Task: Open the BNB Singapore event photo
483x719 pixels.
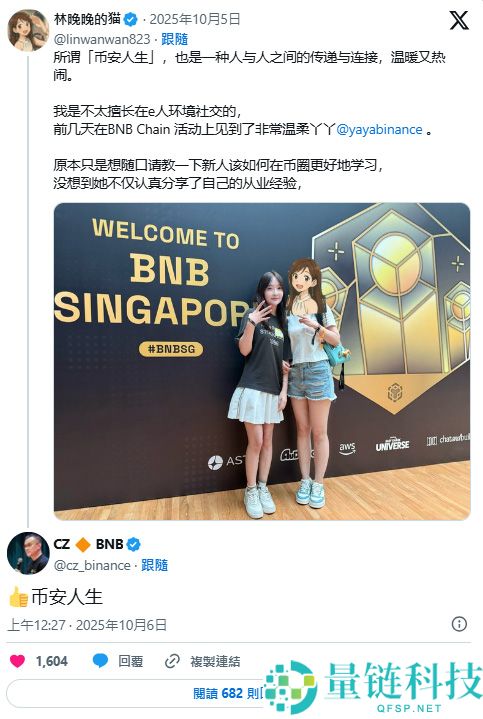Action: pos(262,361)
